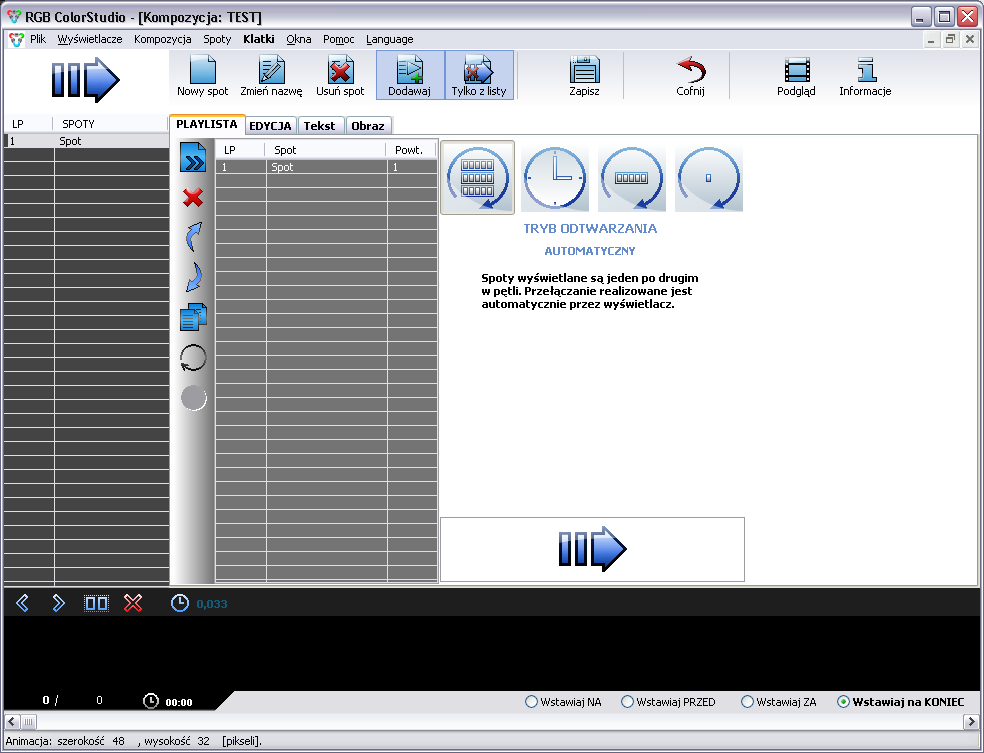Click the double-rectangle frames icon
Viewport: 984px width, 753px height.
click(97, 603)
